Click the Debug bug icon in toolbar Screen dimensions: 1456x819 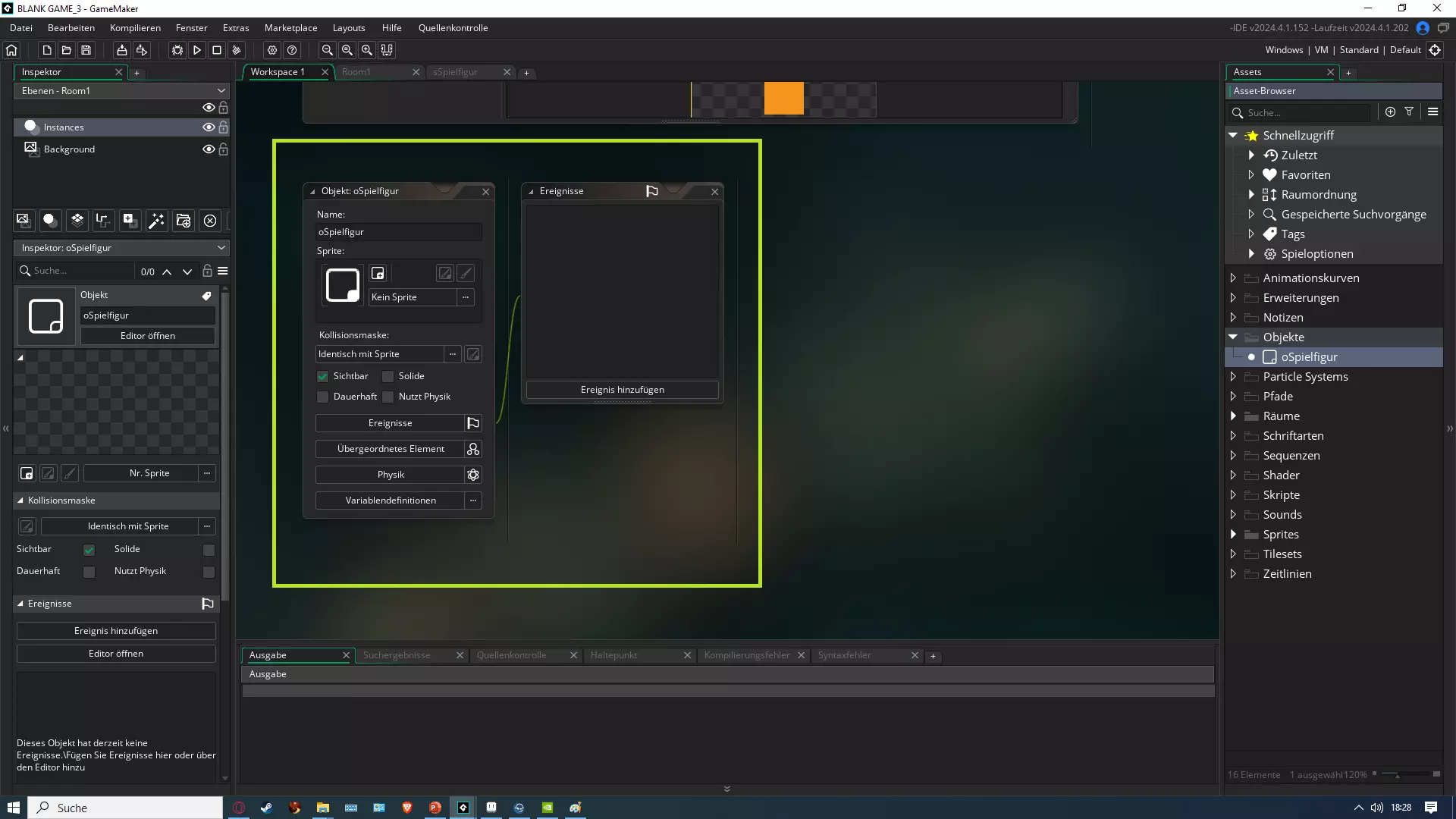177,50
